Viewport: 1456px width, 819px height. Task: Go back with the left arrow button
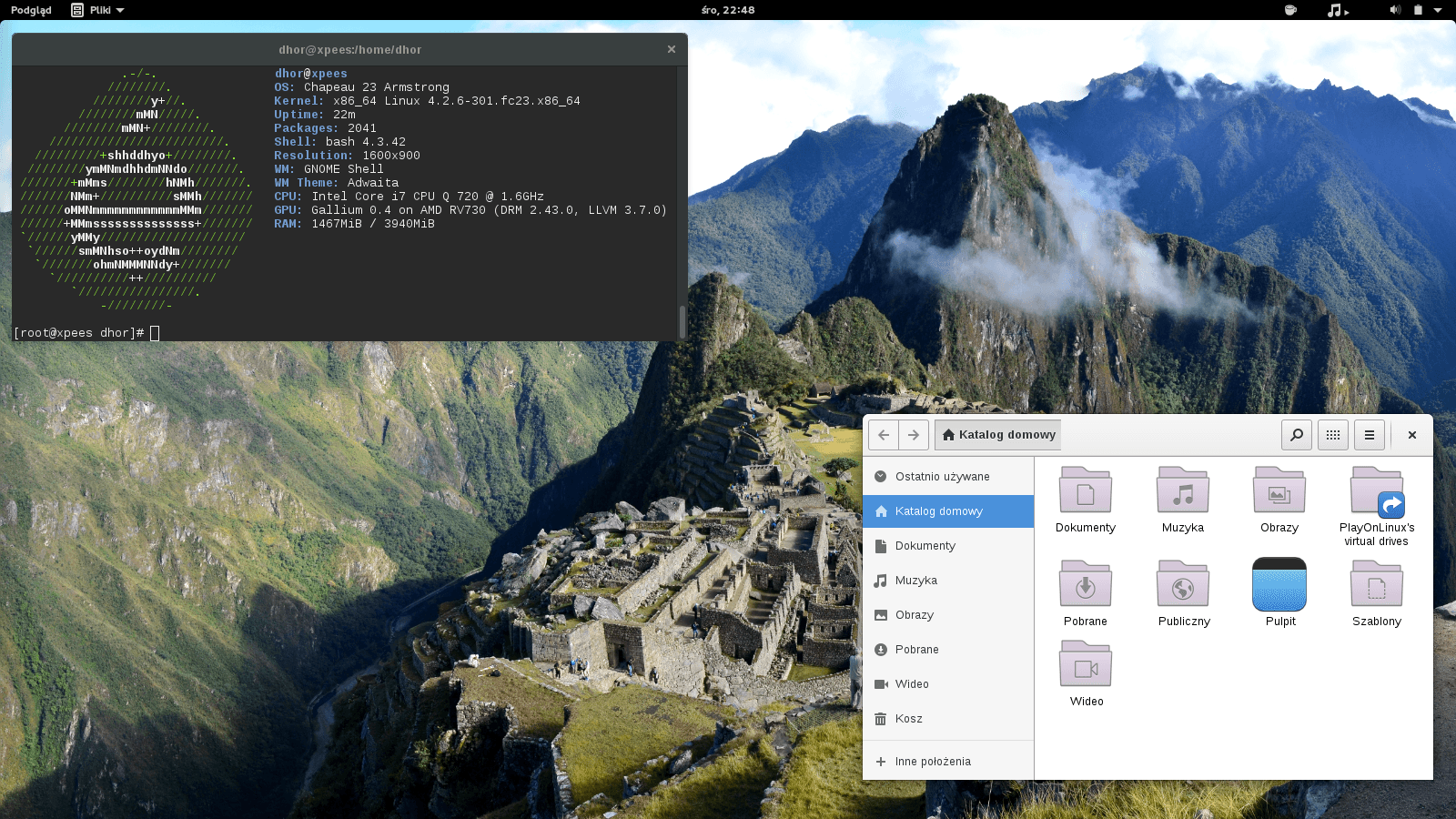coord(884,435)
